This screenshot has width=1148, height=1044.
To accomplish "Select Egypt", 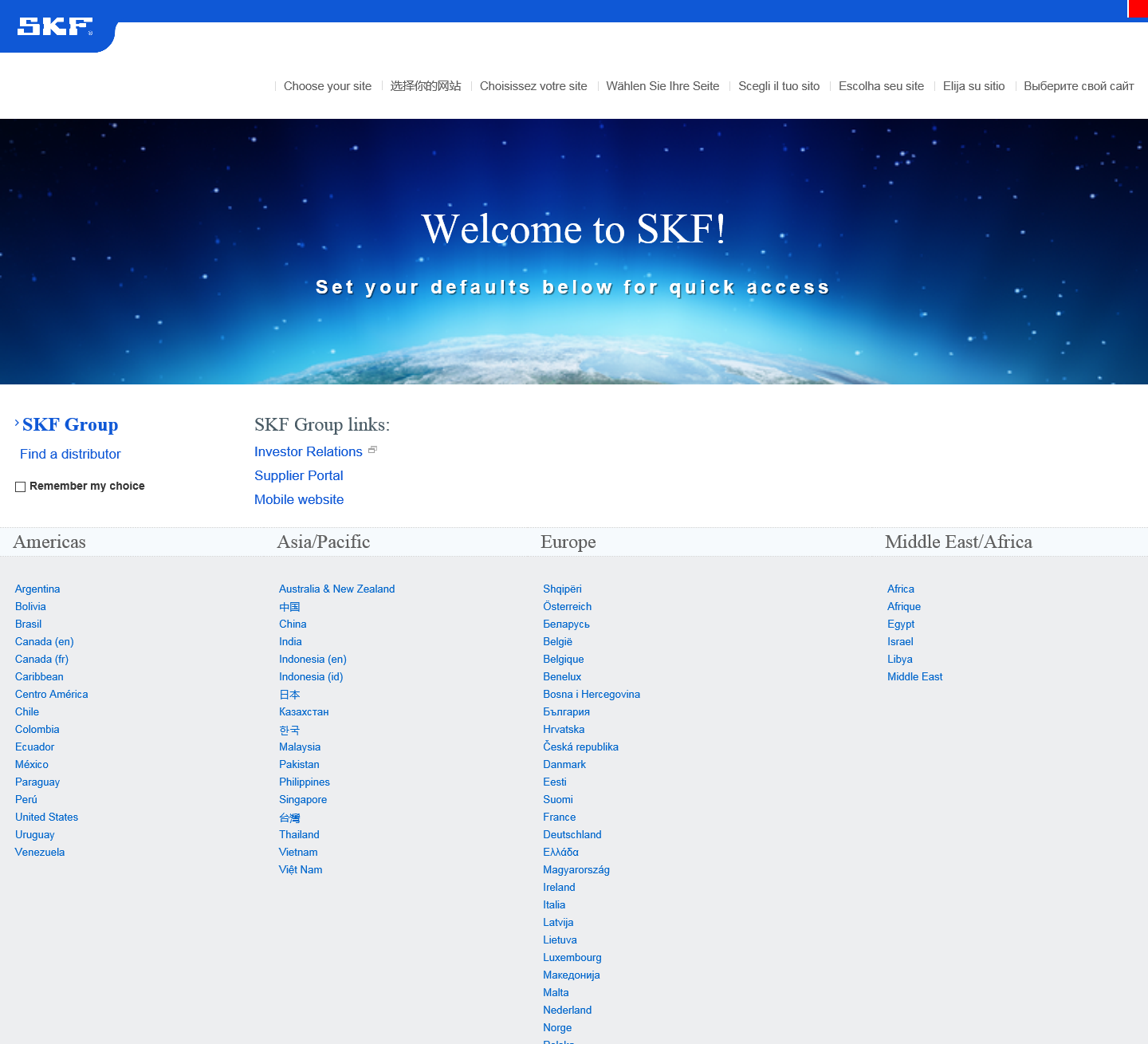I will click(x=901, y=624).
